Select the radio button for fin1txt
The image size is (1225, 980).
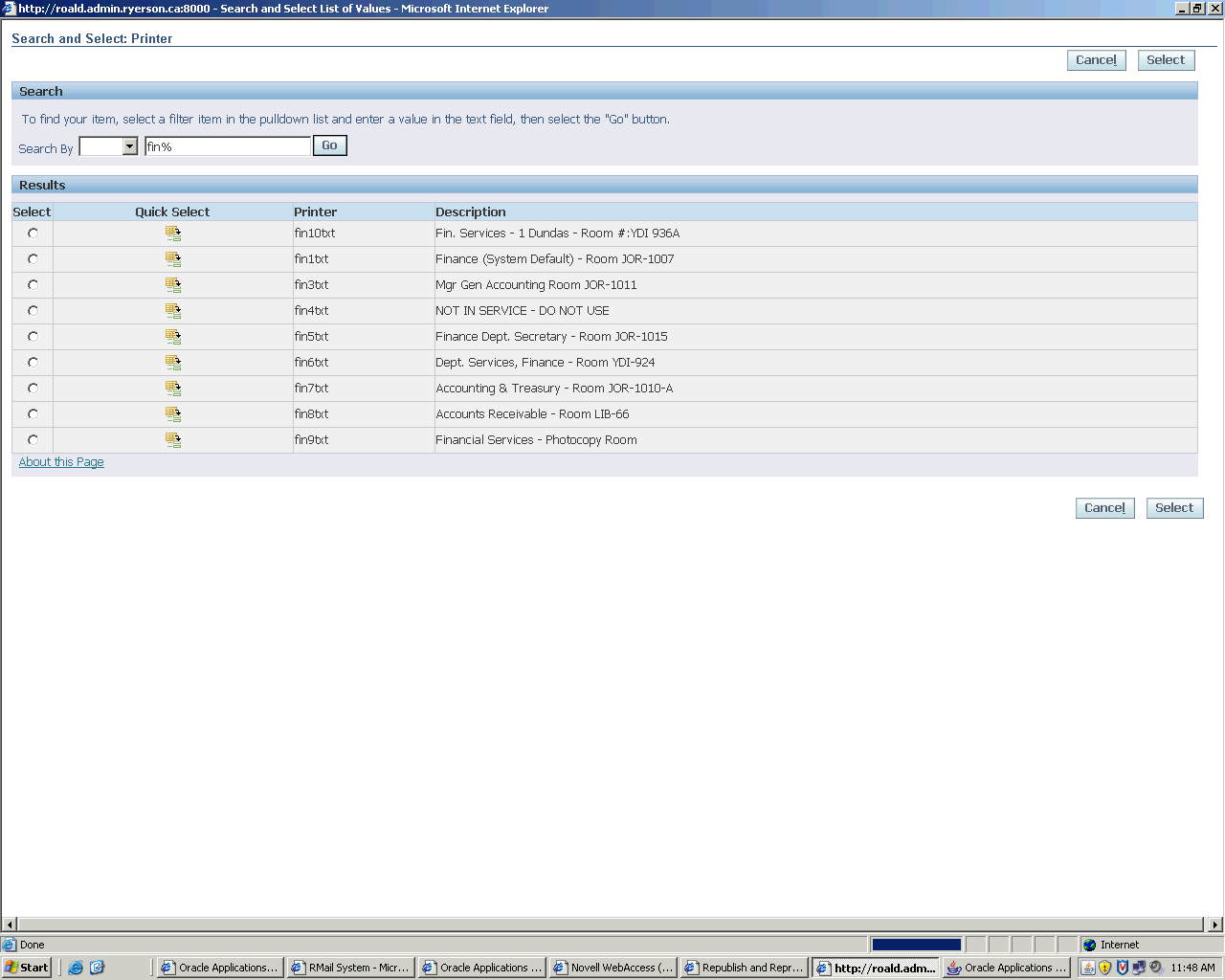33,259
